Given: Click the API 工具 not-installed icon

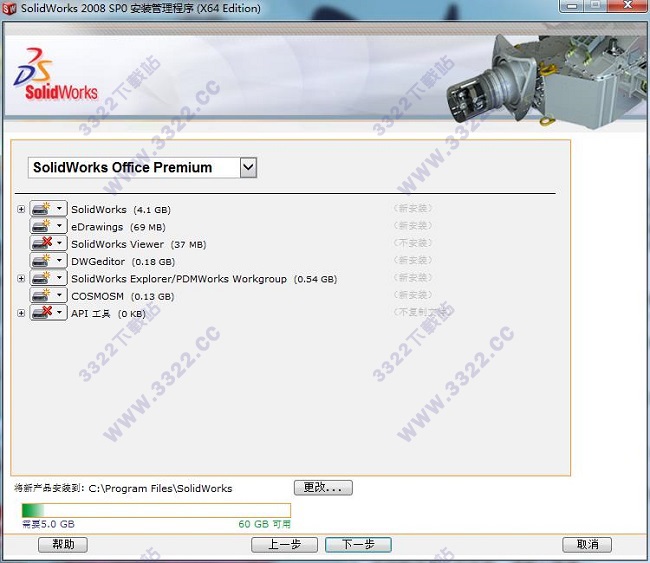Looking at the screenshot, I should point(42,313).
